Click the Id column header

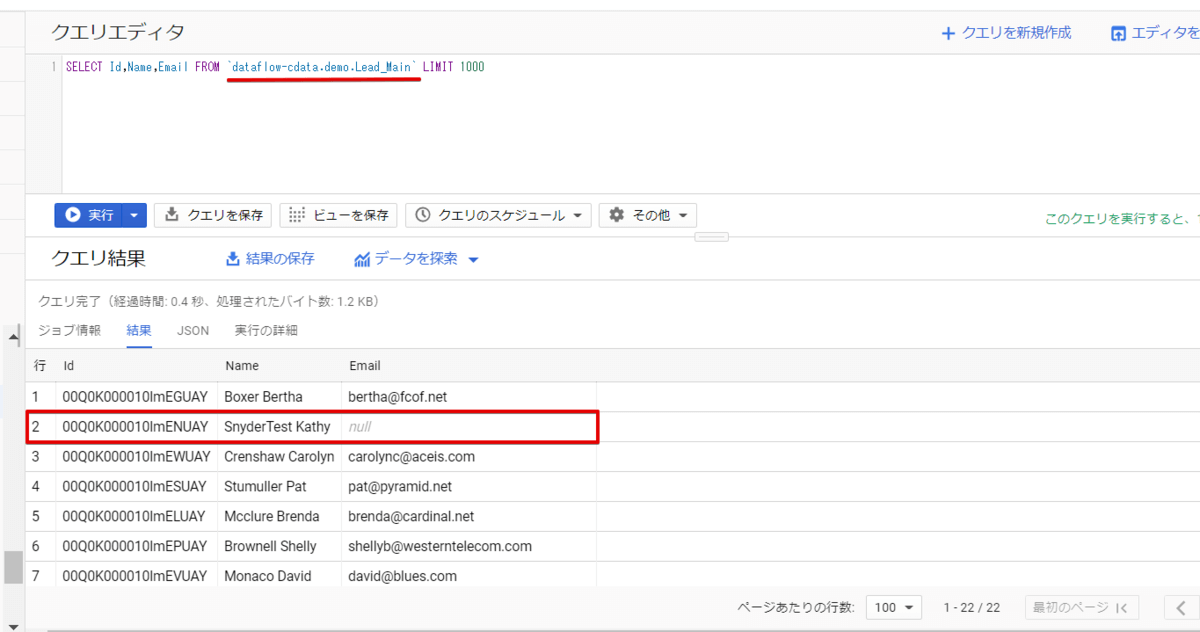(69, 366)
